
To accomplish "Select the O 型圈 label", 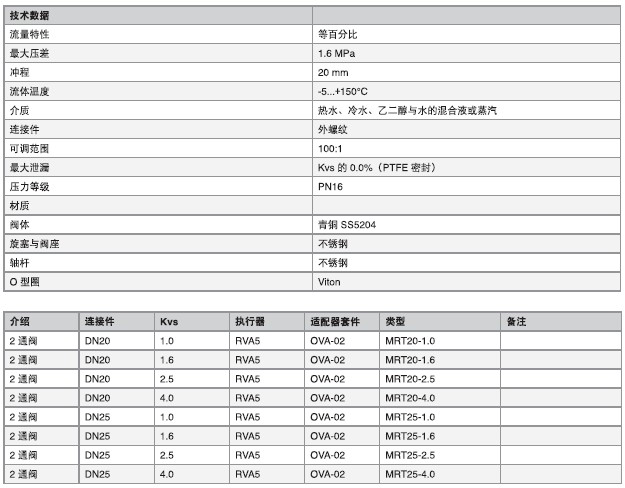I will point(24,282).
